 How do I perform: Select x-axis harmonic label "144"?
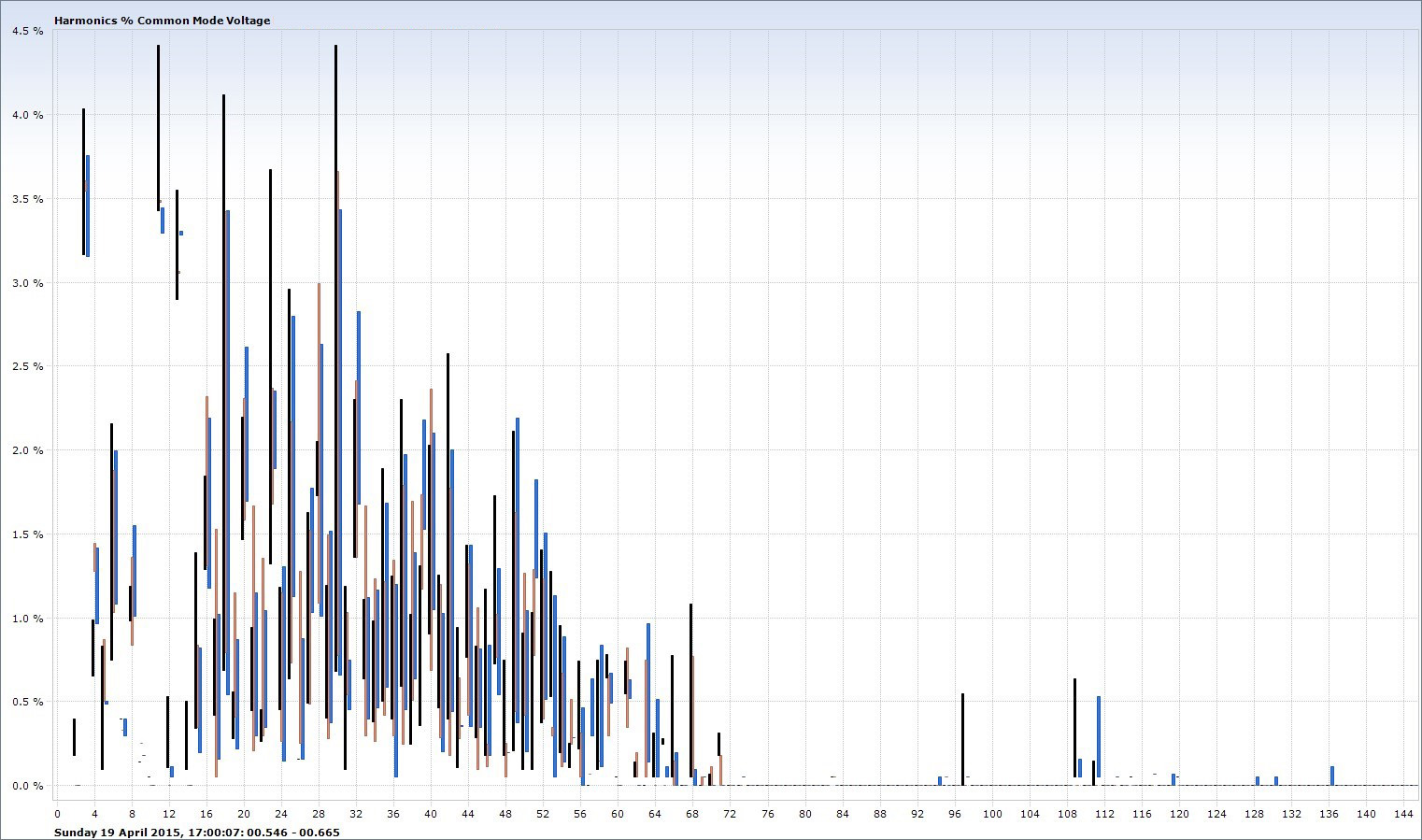1403,814
